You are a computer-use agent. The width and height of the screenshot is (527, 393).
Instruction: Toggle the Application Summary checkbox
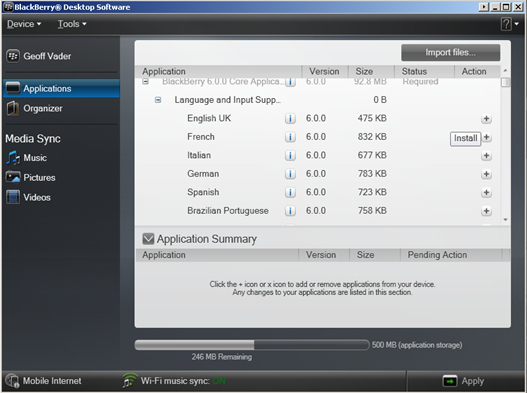148,239
